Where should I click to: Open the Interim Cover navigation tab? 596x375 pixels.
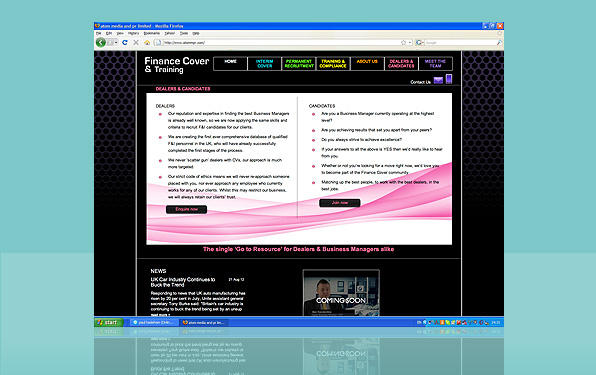pyautogui.click(x=265, y=63)
